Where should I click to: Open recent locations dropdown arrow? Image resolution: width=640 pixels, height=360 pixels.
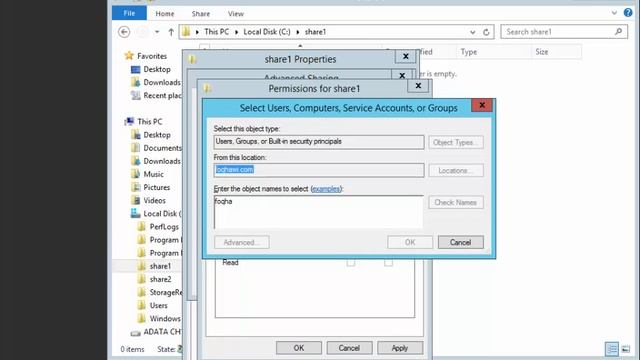click(x=157, y=32)
